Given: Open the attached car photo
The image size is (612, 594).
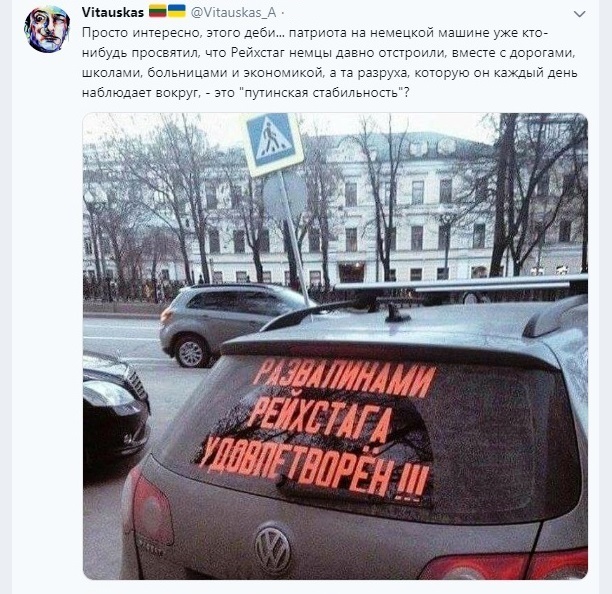Looking at the screenshot, I should [335, 346].
